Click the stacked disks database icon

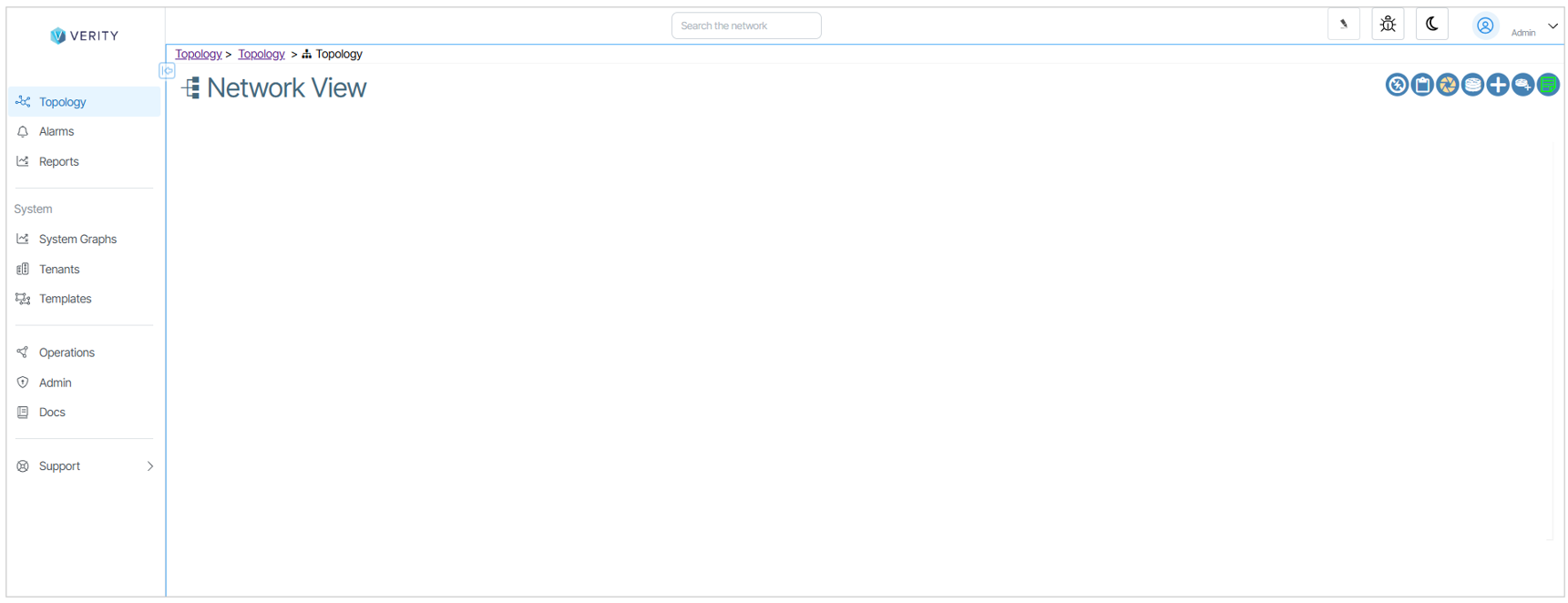[x=1472, y=85]
